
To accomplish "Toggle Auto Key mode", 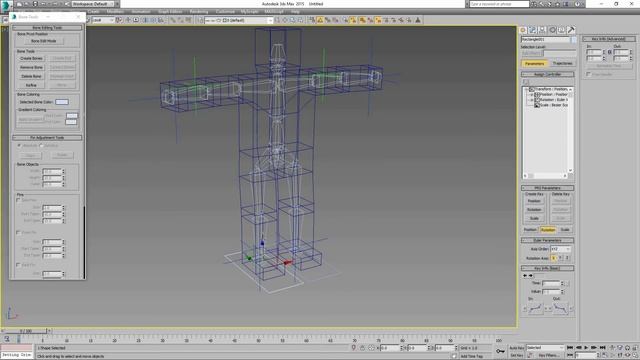I will 517,348.
